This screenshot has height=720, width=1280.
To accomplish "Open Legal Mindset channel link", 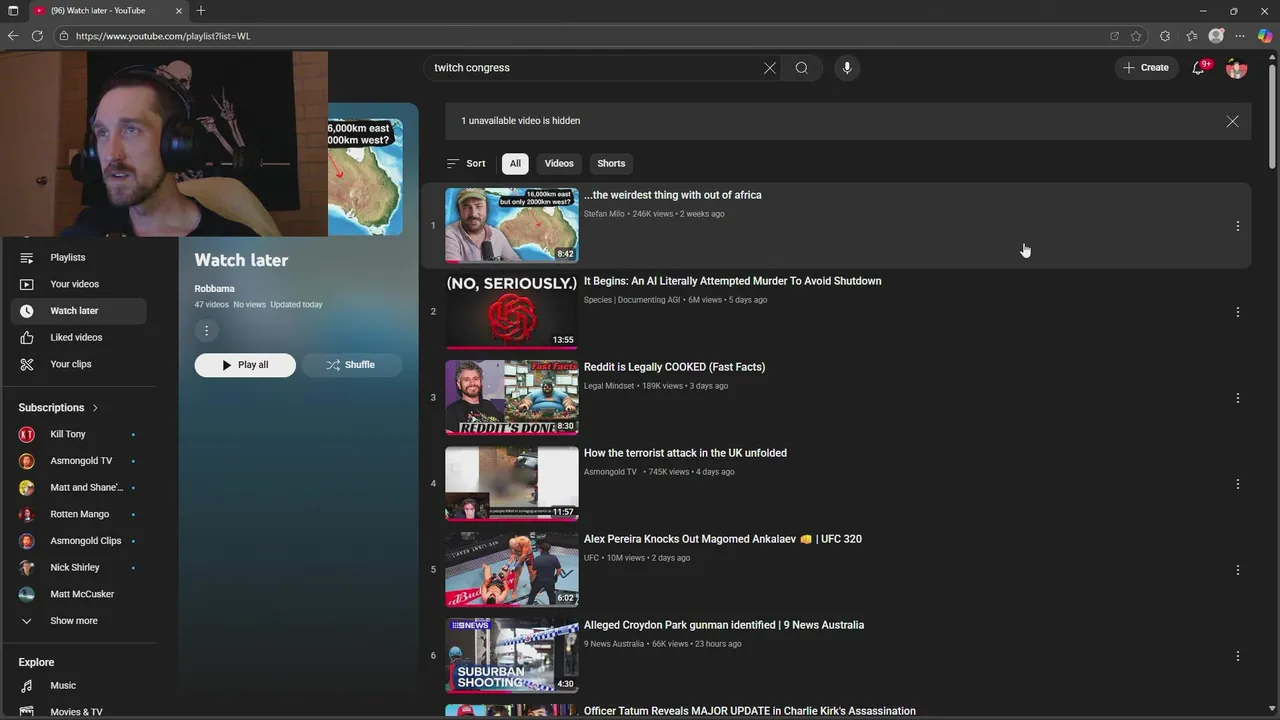I will (609, 386).
